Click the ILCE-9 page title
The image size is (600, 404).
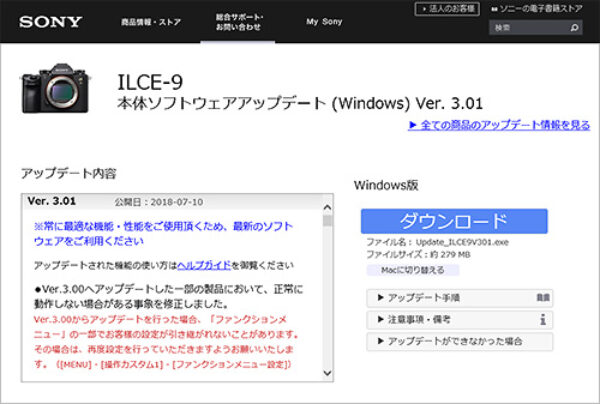pos(150,82)
